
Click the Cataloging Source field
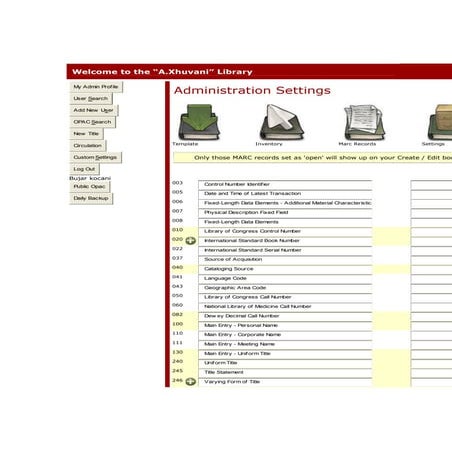tap(285, 269)
